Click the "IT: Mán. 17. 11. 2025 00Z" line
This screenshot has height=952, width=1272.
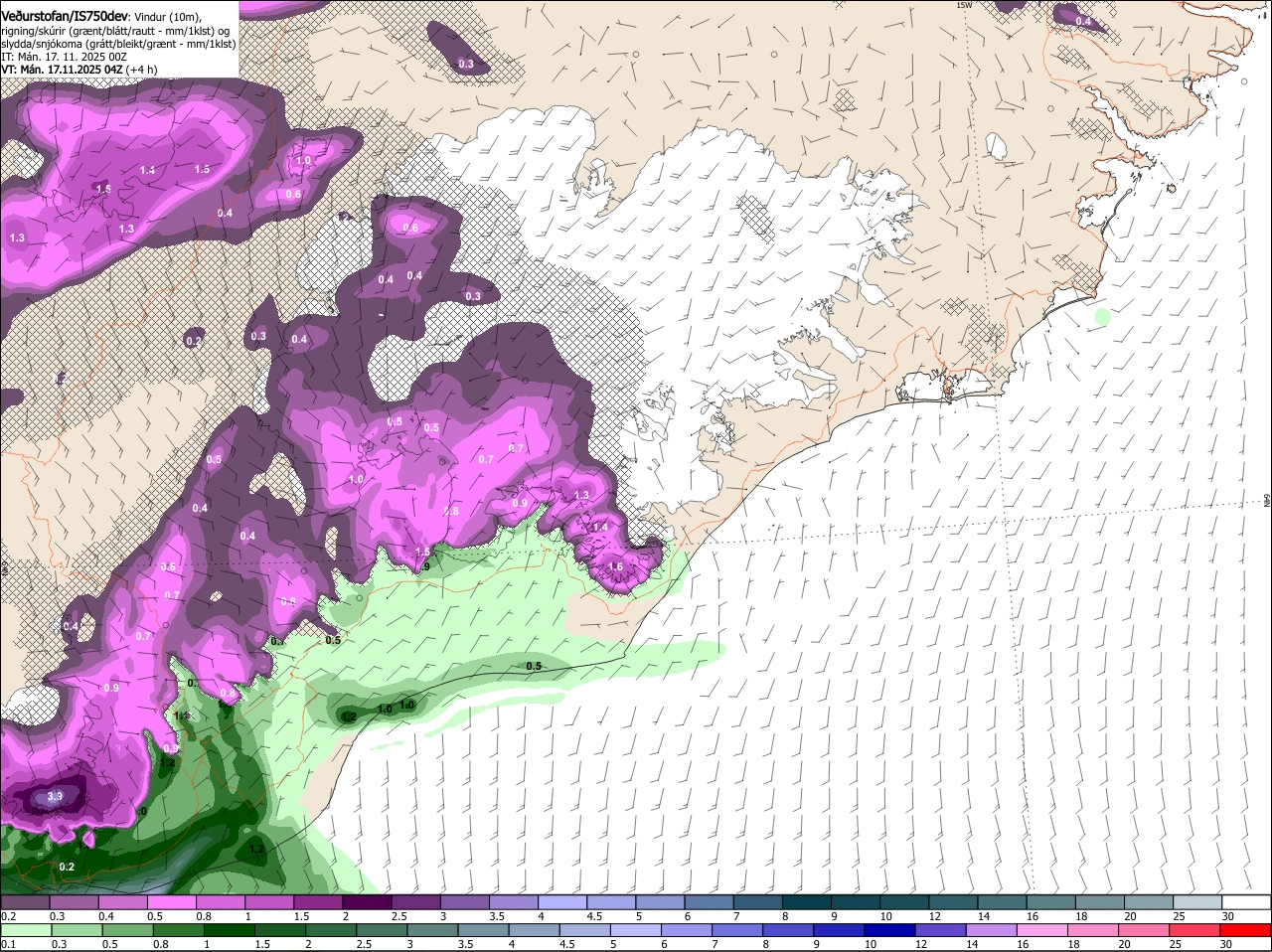tap(64, 57)
